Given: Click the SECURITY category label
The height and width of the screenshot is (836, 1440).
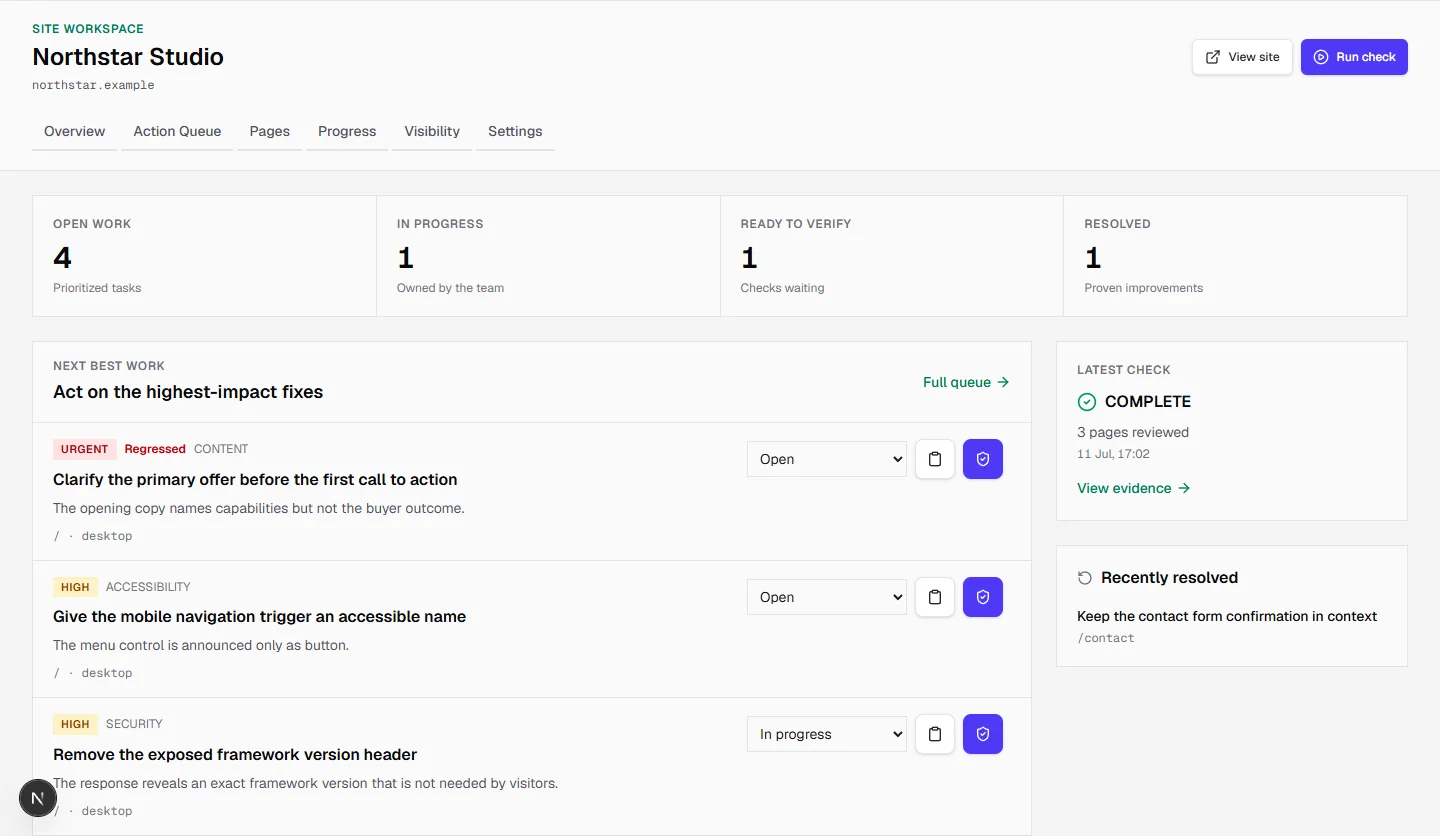Looking at the screenshot, I should pos(134,724).
